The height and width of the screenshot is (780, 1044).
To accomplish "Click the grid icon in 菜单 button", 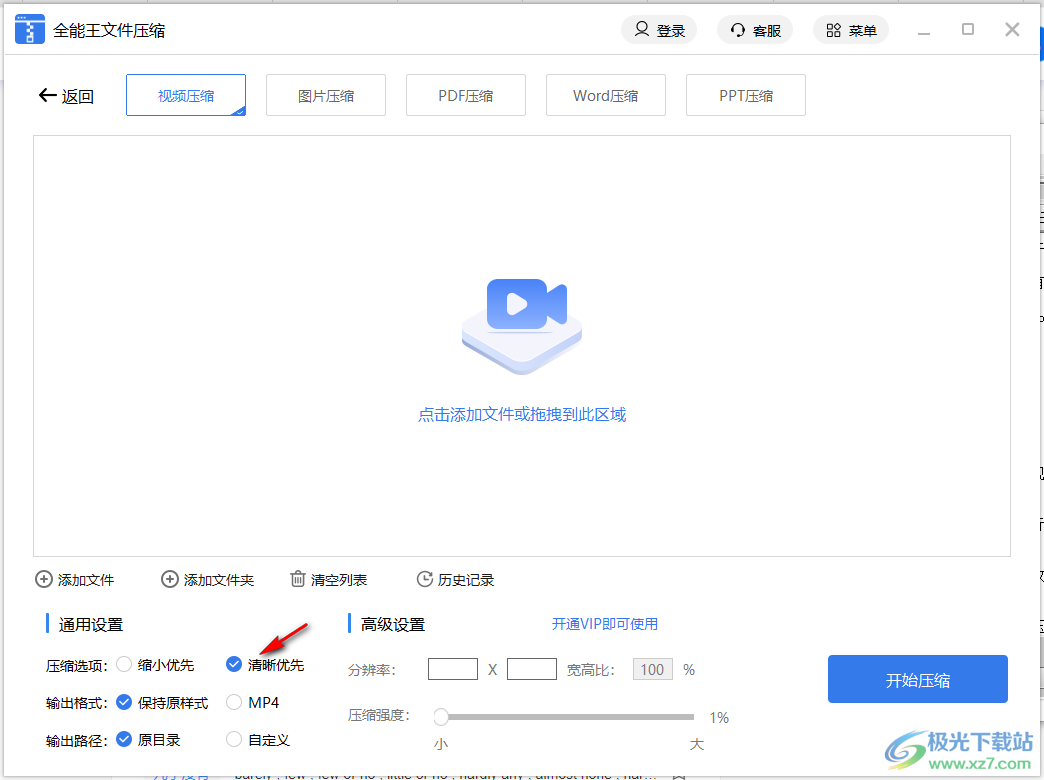I will pyautogui.click(x=834, y=30).
